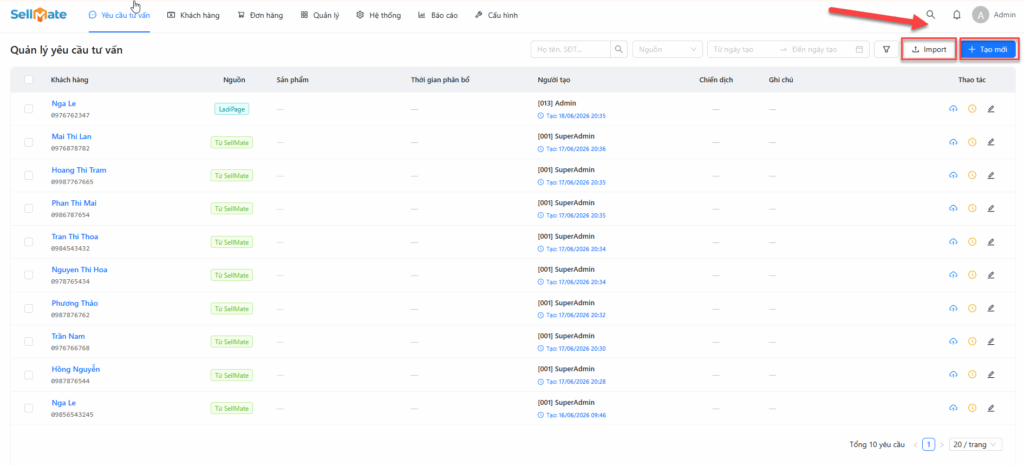The image size is (1024, 466).
Task: Focus the Họ tên, SĐT search field
Action: coord(571,50)
